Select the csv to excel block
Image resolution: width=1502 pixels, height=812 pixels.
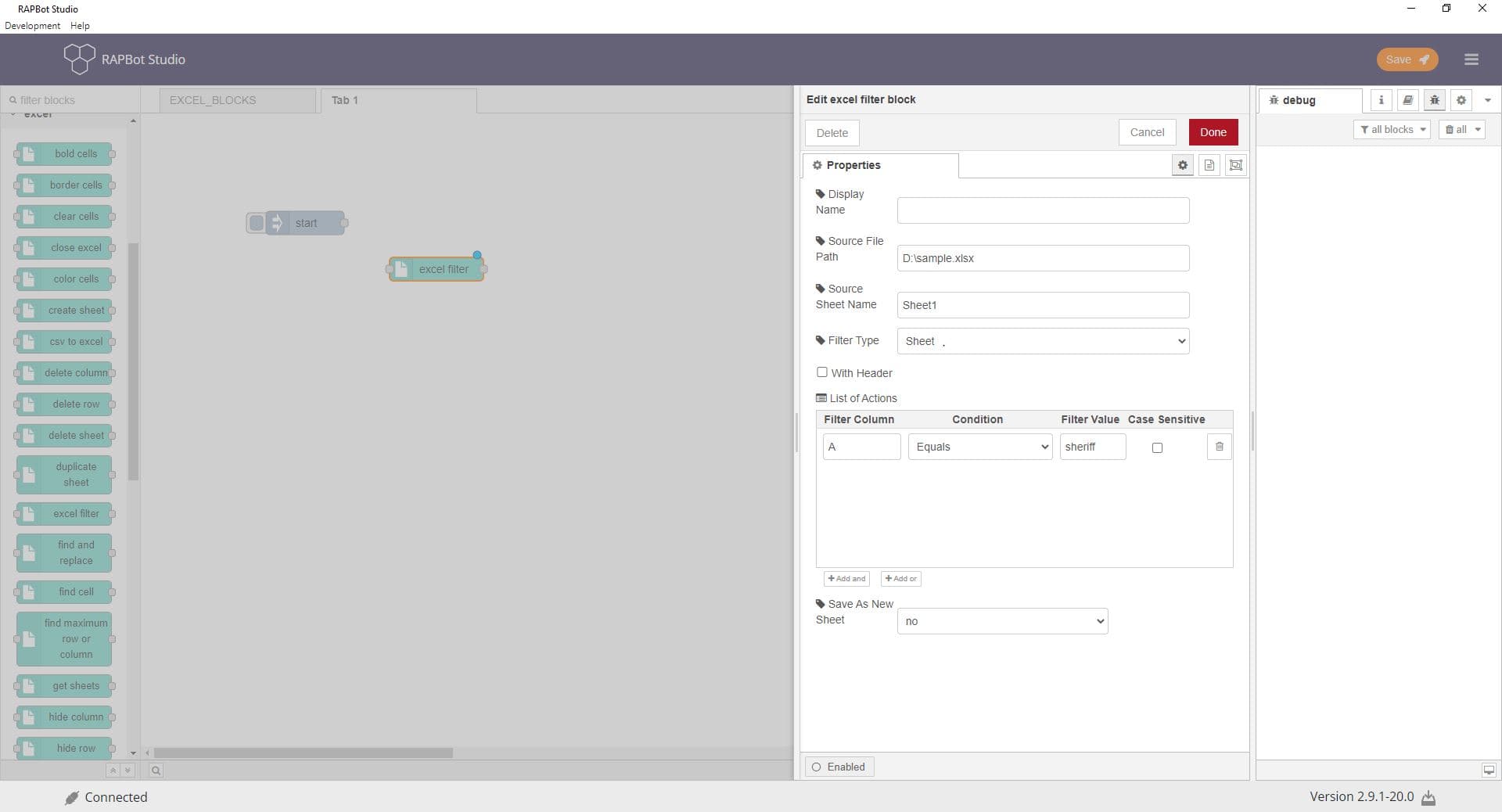click(x=64, y=342)
